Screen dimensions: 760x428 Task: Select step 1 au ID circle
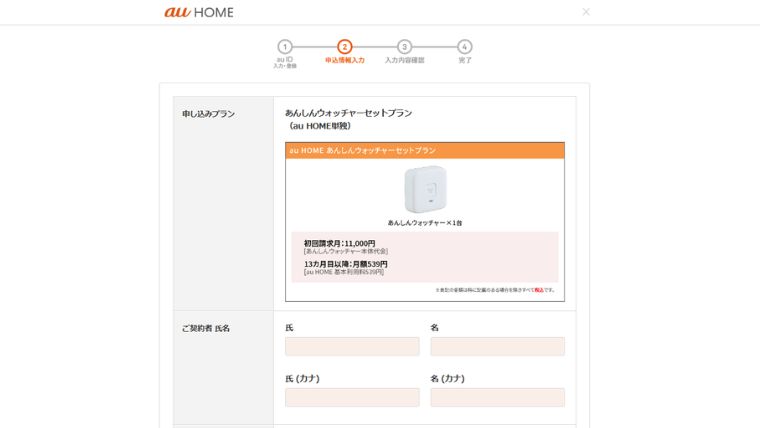pyautogui.click(x=285, y=47)
